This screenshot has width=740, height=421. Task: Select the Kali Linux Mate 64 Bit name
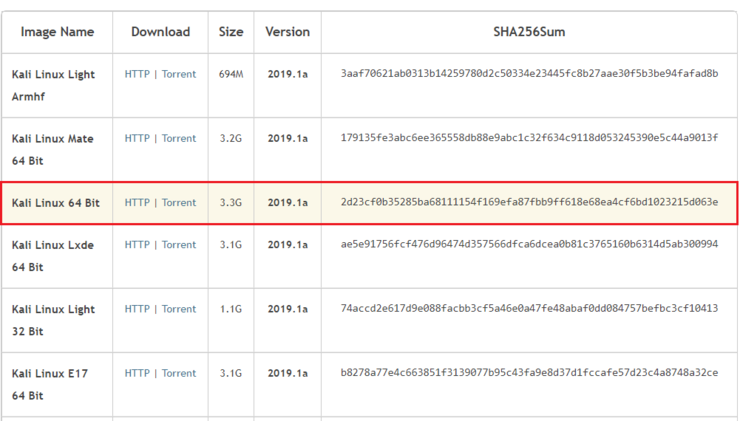point(52,150)
